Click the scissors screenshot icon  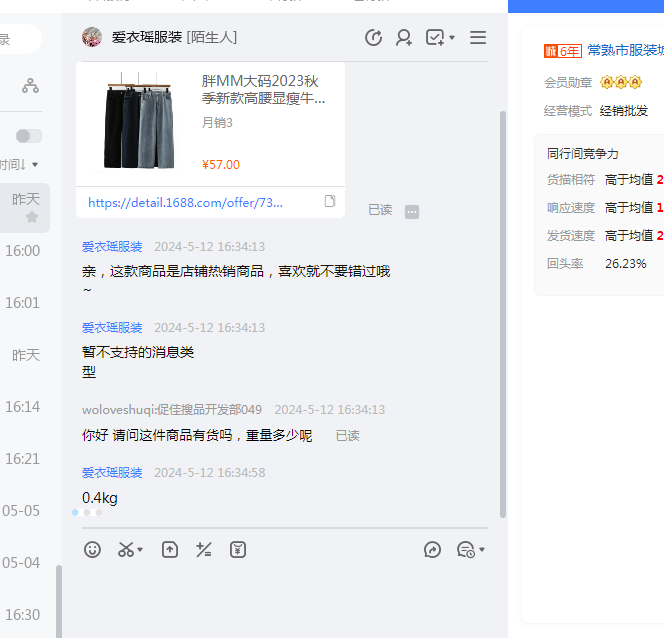pyautogui.click(x=126, y=549)
